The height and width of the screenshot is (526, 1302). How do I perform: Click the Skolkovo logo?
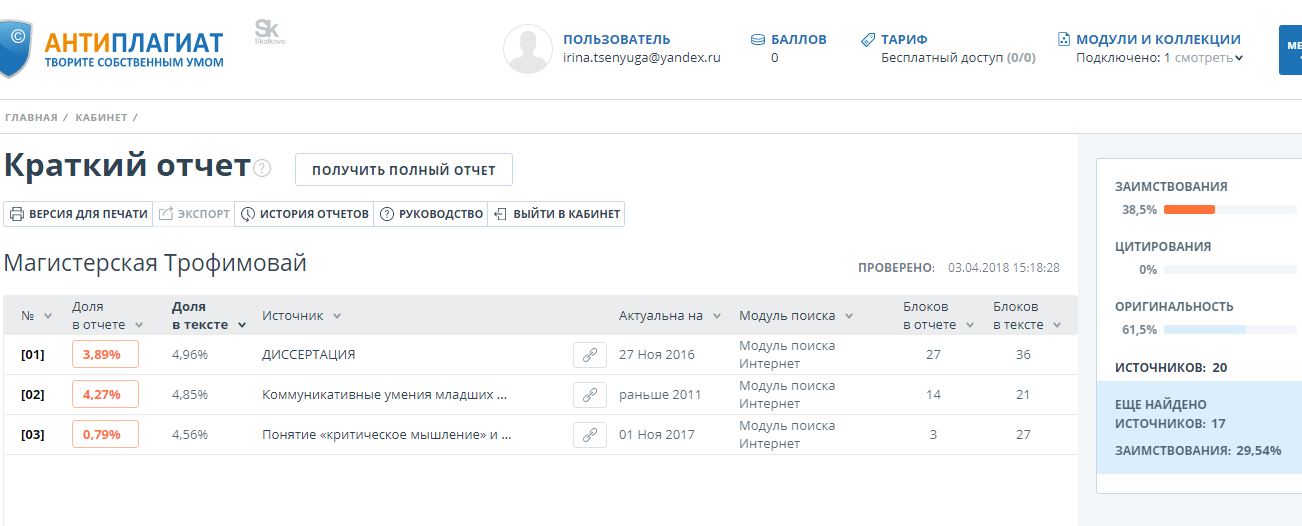pyautogui.click(x=269, y=33)
